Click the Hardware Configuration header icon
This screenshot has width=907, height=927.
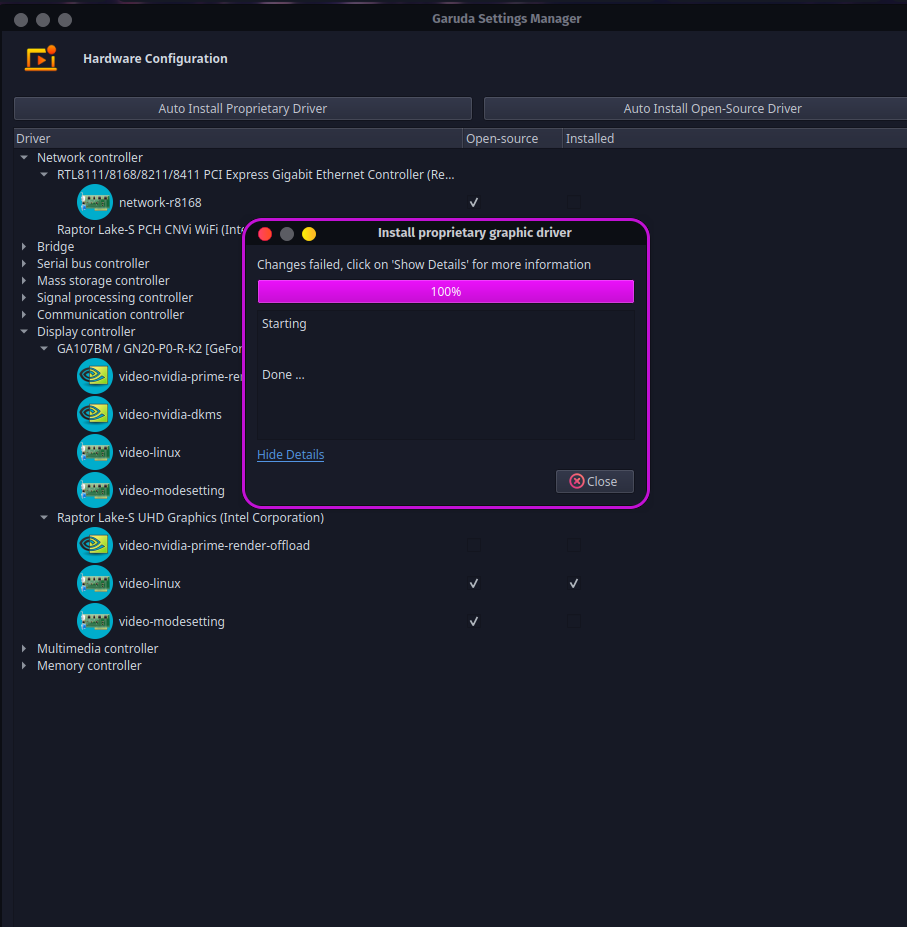[41, 59]
